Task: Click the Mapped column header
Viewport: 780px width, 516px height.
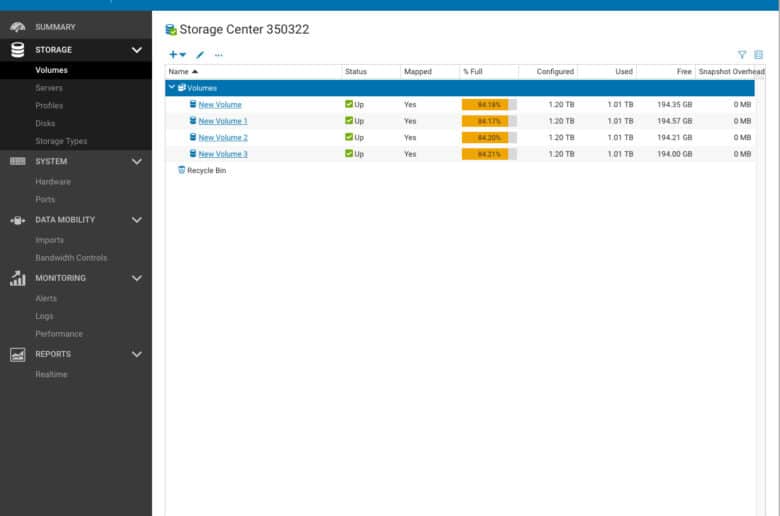Action: [418, 72]
